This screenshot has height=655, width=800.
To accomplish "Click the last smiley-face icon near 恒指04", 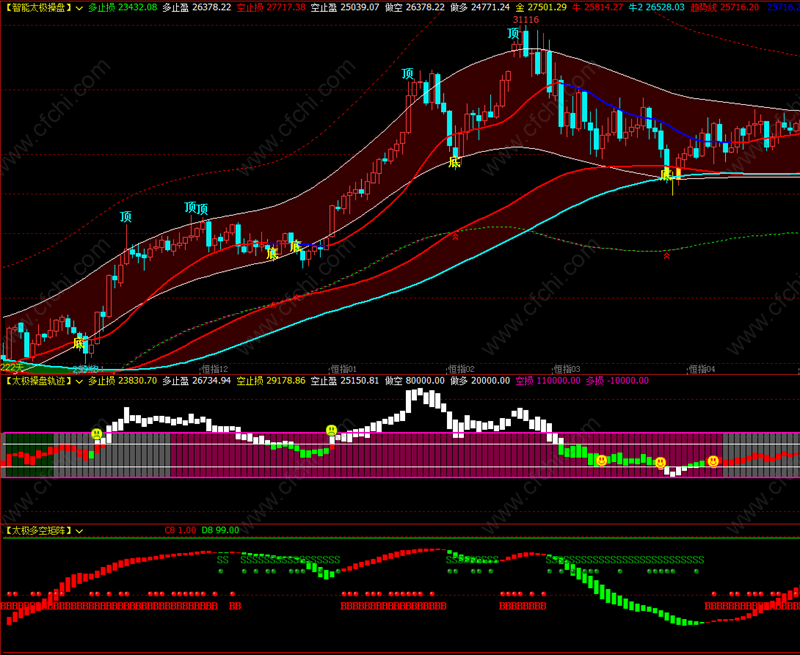I will (713, 461).
